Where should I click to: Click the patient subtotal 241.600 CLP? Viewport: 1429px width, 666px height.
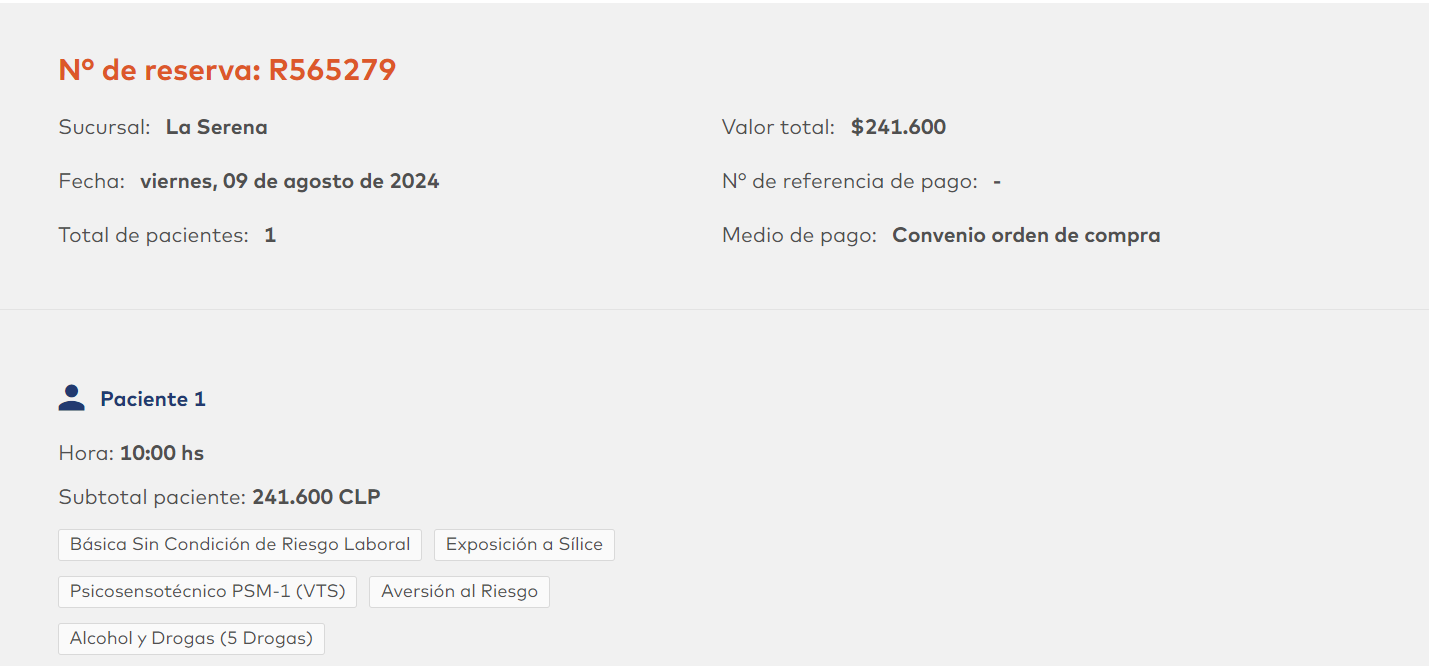pos(316,497)
